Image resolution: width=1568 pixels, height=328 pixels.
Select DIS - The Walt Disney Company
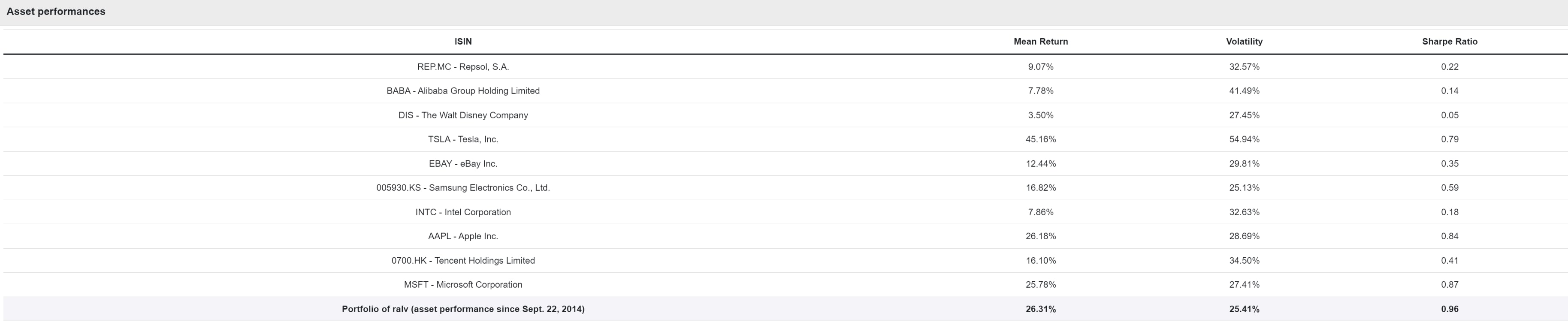click(785, 115)
